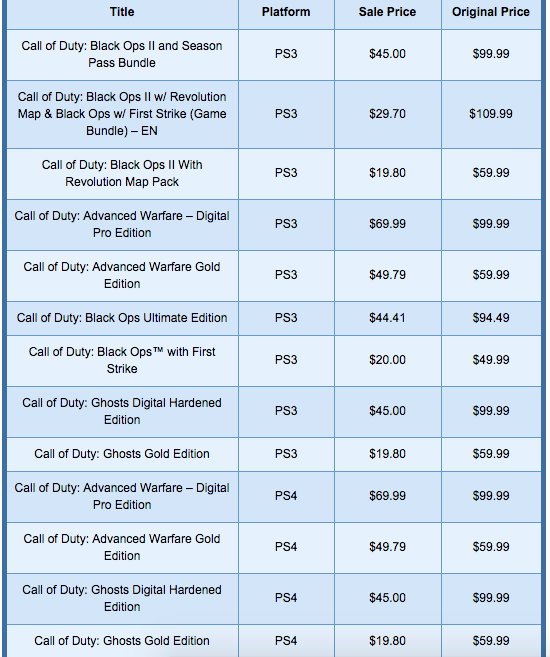550x657 pixels.
Task: Click the $29.70 sale price cell
Action: coord(387,114)
